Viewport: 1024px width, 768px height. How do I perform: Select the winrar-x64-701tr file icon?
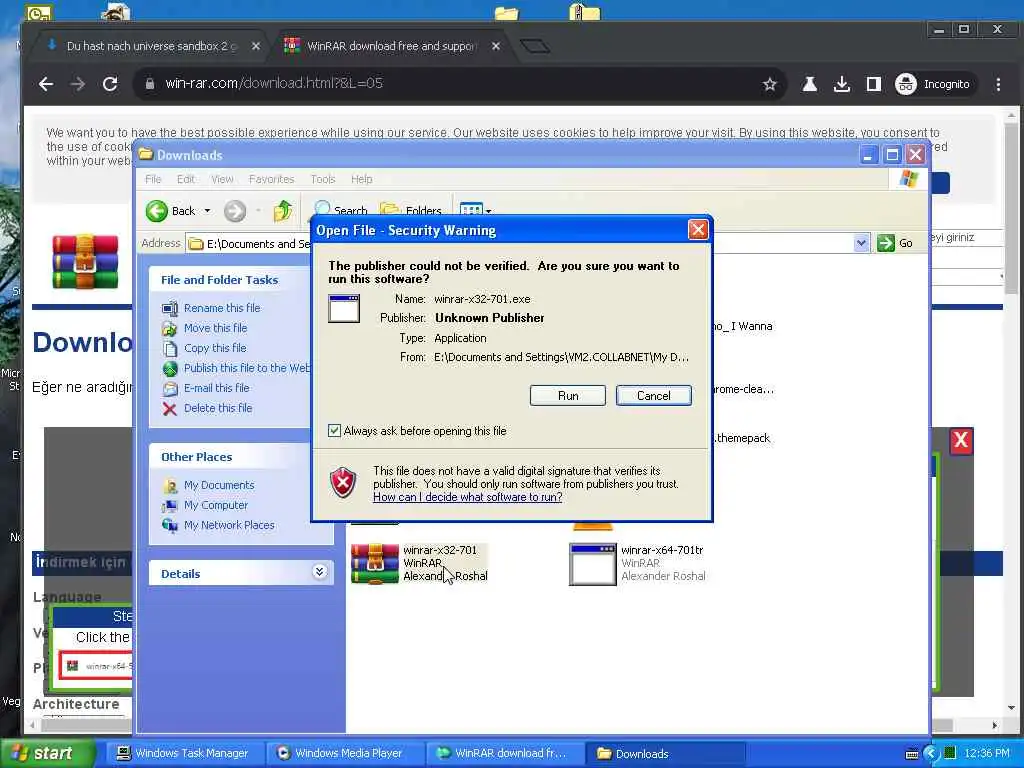[592, 564]
